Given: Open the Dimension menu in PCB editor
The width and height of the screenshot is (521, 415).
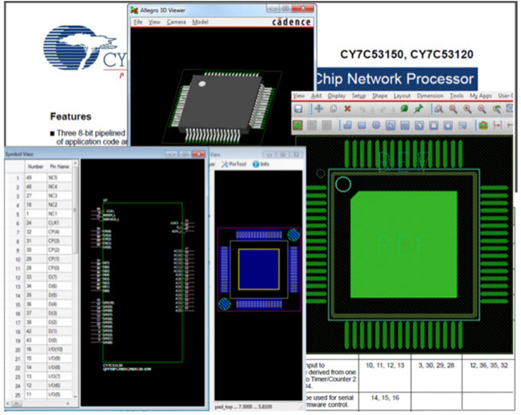Looking at the screenshot, I should (430, 96).
